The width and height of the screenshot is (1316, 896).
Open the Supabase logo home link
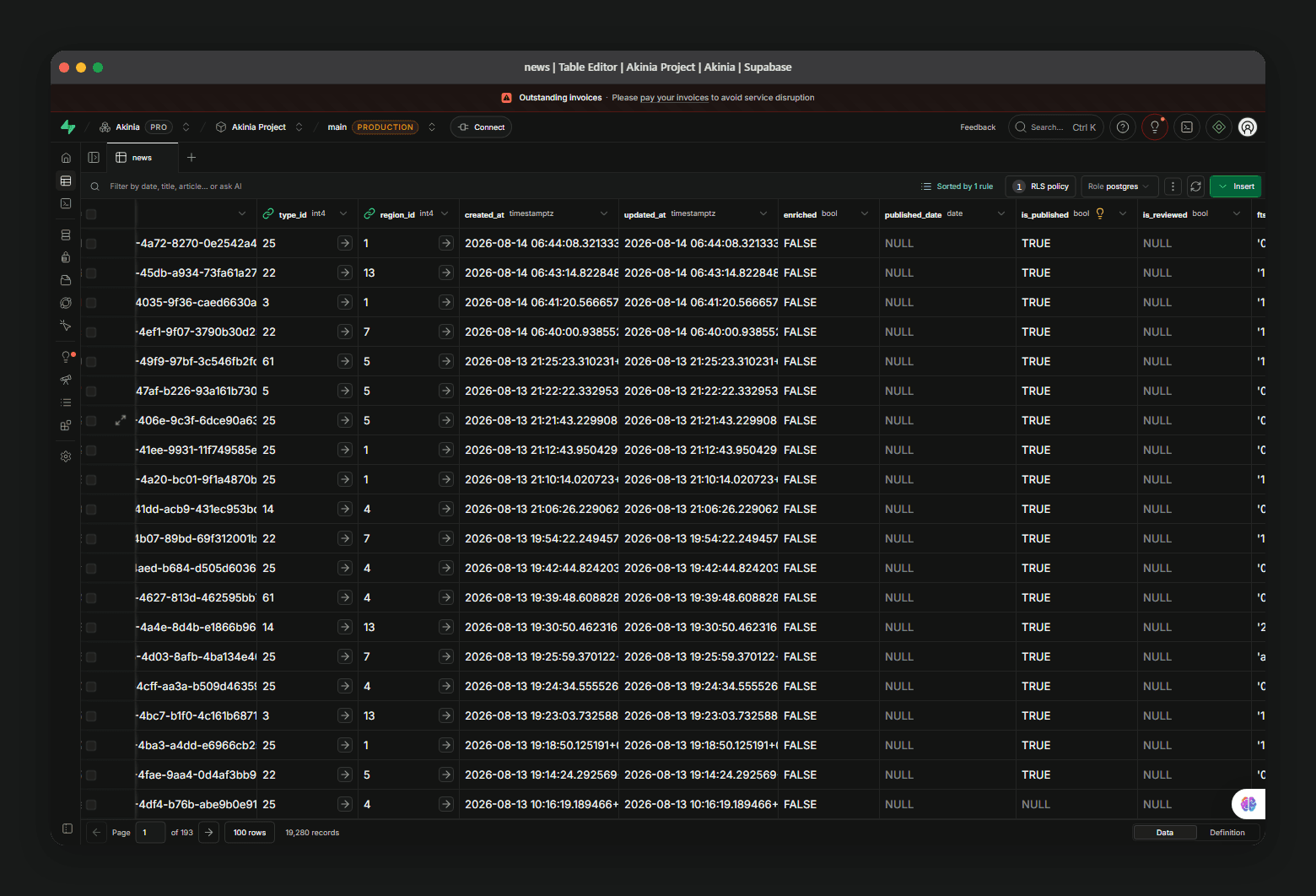pyautogui.click(x=68, y=127)
